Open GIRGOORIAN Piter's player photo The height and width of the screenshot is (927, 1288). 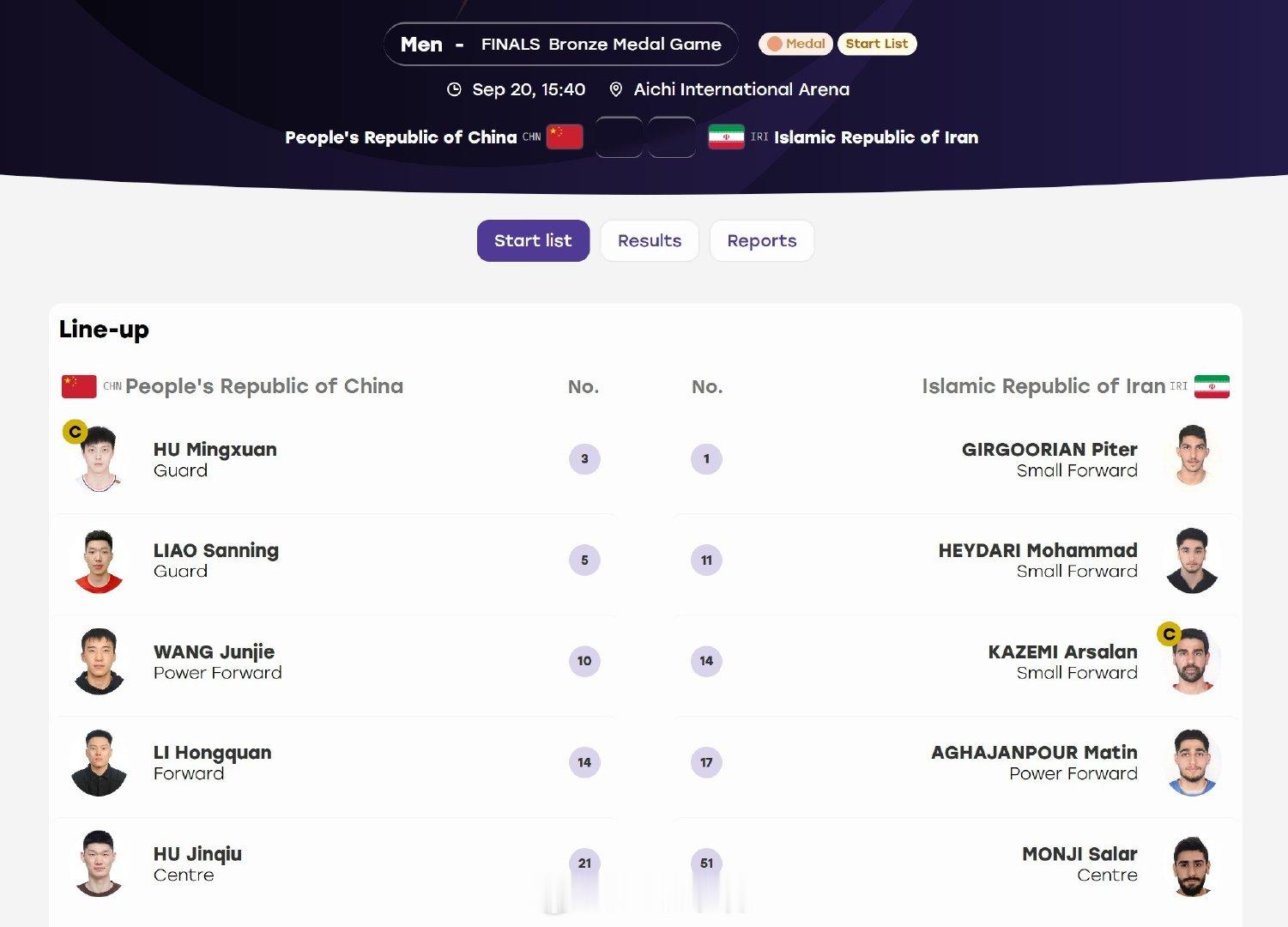[x=1192, y=457]
